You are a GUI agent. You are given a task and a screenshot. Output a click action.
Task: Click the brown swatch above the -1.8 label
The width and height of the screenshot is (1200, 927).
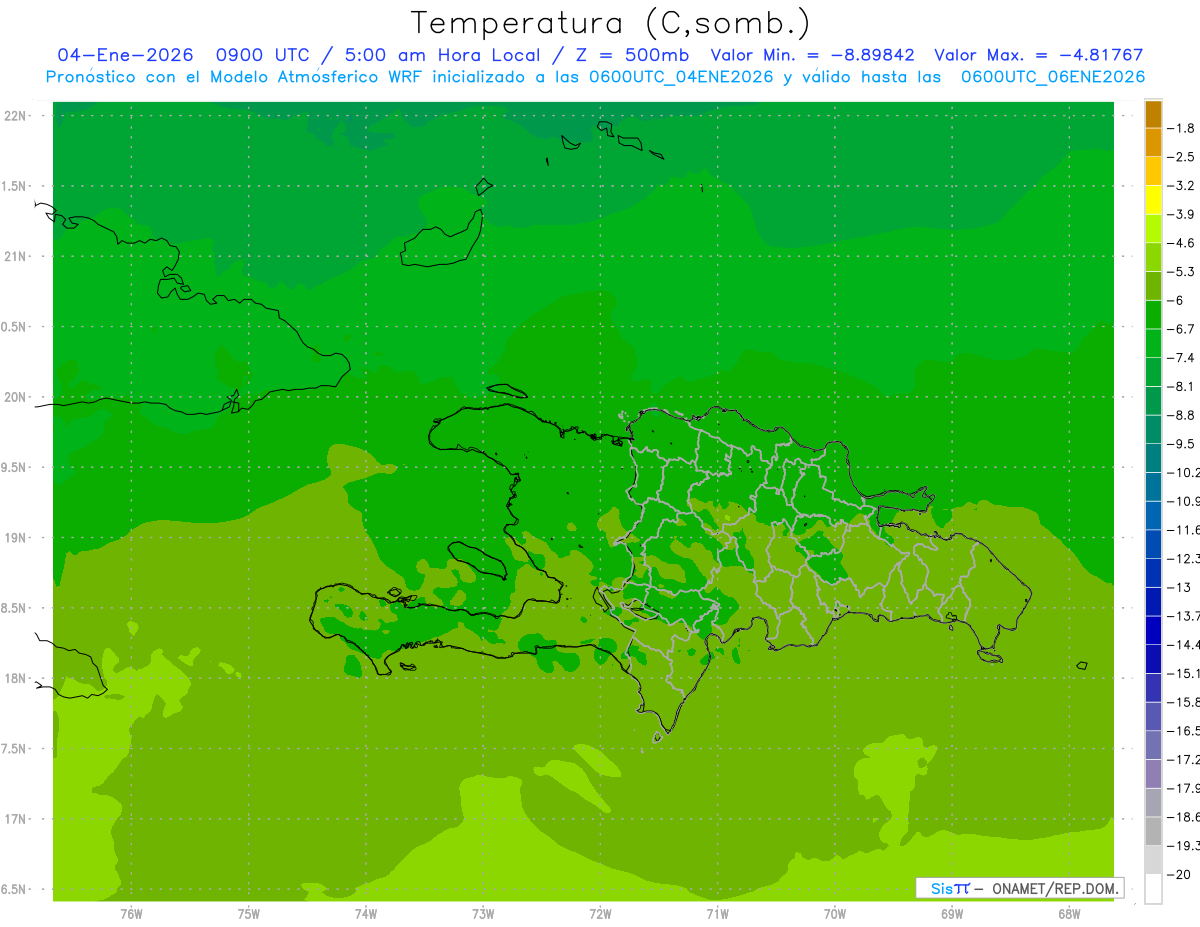click(x=1153, y=114)
